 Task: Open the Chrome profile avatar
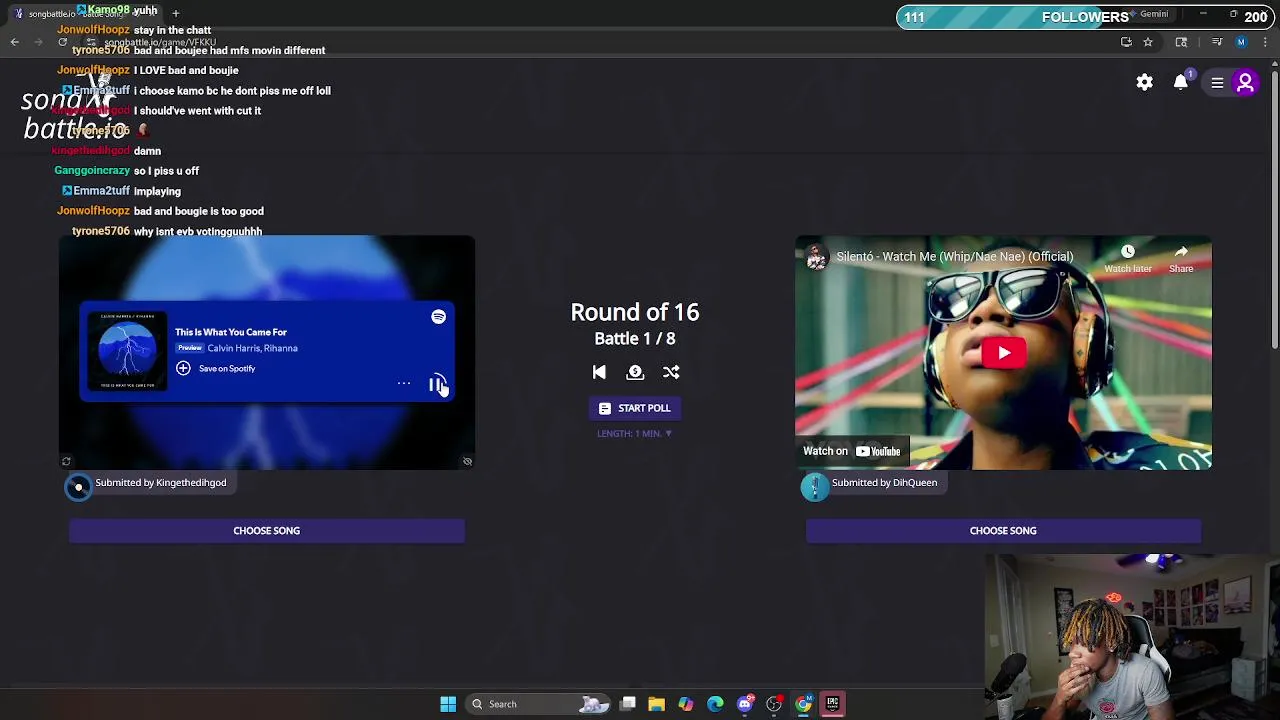click(x=1241, y=42)
